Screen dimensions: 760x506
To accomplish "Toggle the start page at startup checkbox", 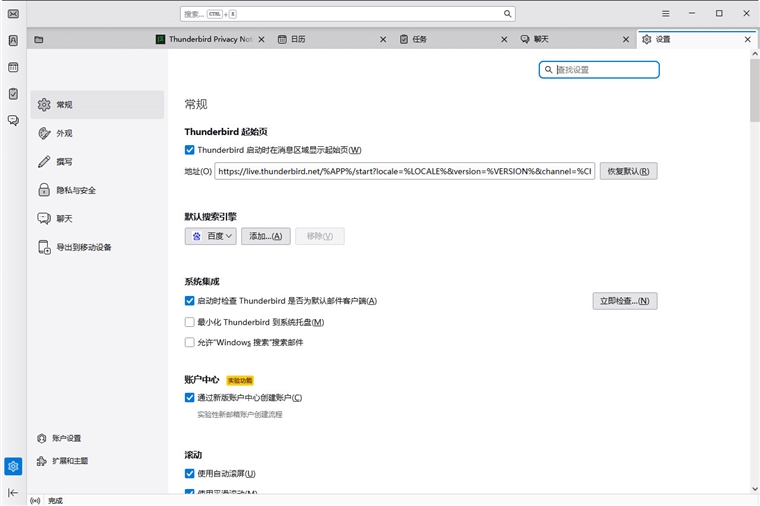I will tap(190, 150).
